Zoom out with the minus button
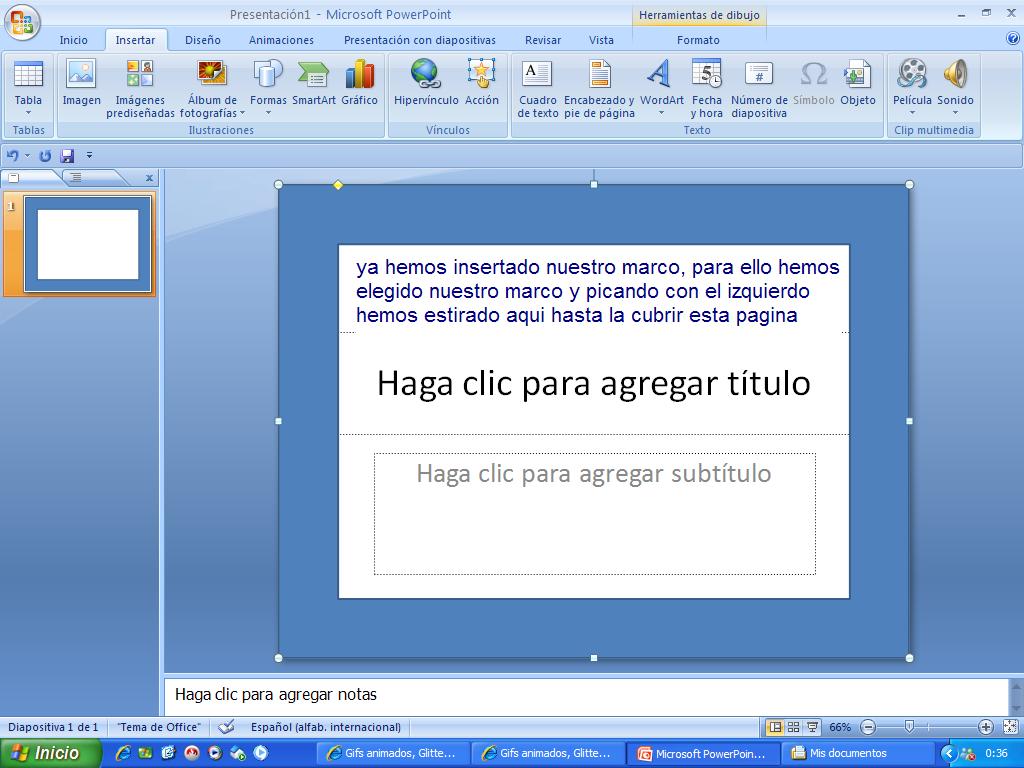 click(x=869, y=727)
